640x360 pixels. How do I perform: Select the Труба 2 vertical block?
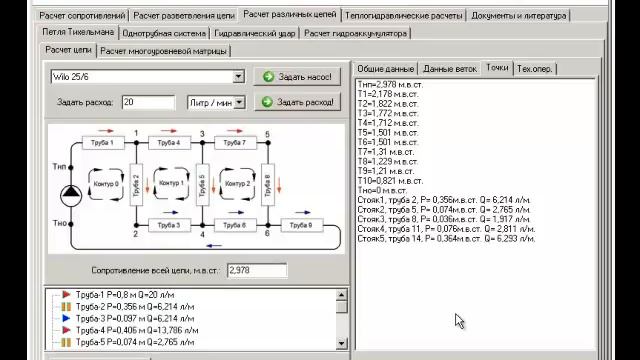(x=136, y=184)
